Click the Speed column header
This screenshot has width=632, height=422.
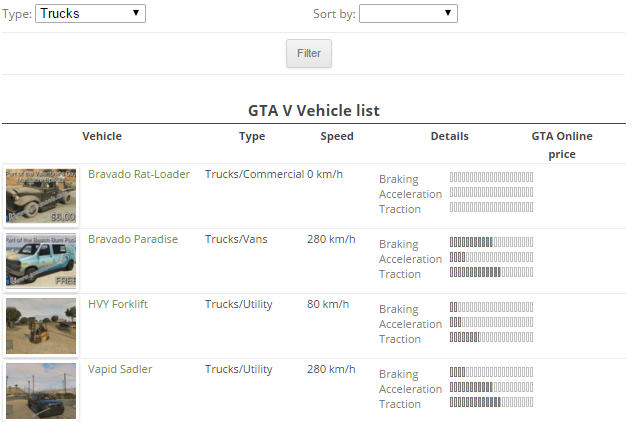pos(337,136)
